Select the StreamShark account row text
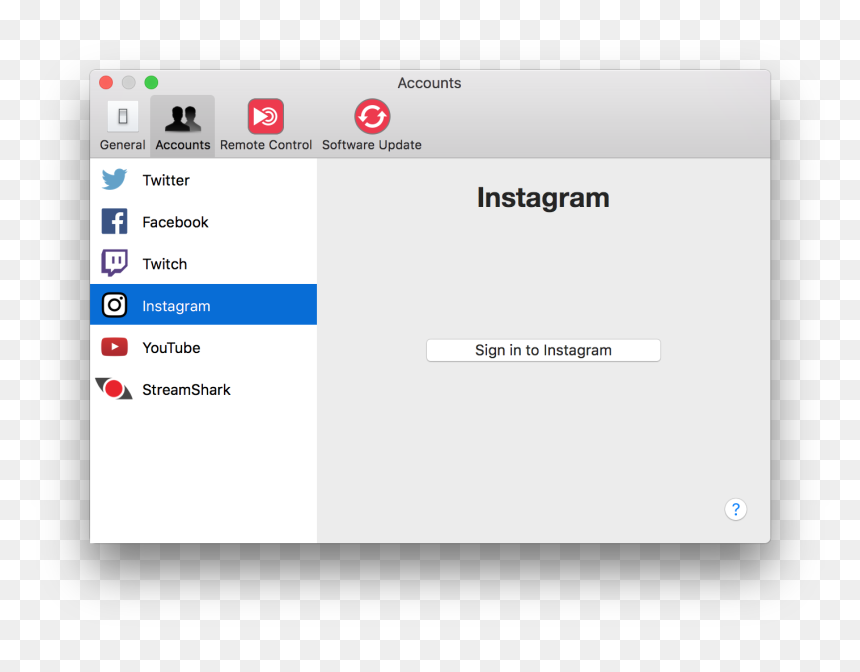The width and height of the screenshot is (860, 672). [x=186, y=389]
